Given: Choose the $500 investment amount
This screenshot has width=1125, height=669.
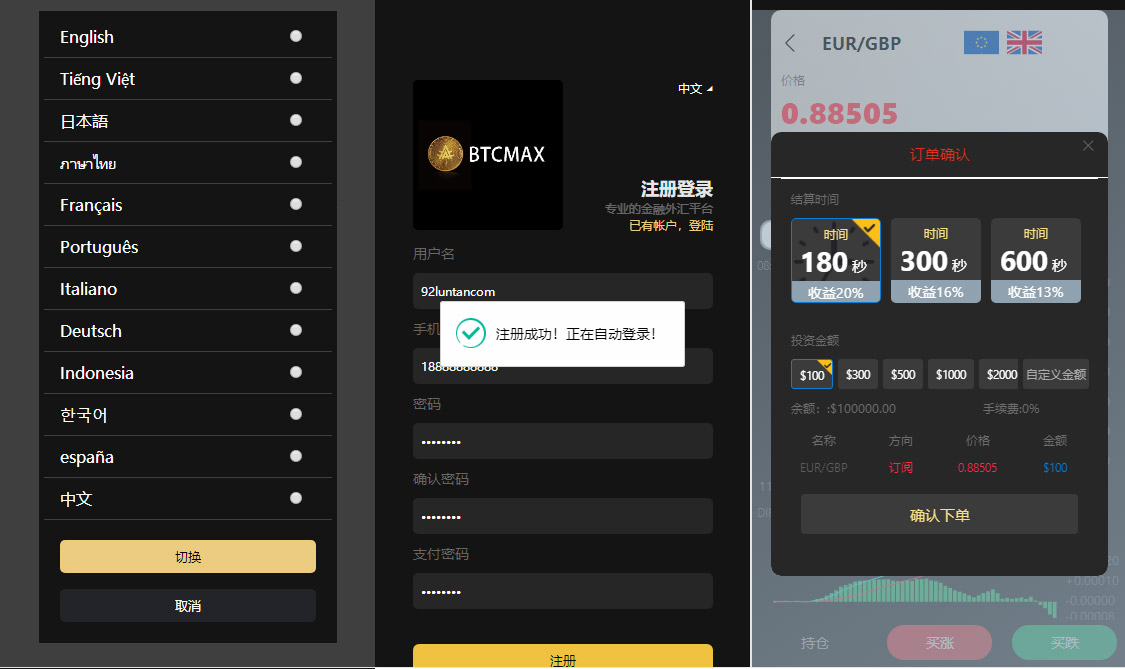Looking at the screenshot, I should coord(903,375).
